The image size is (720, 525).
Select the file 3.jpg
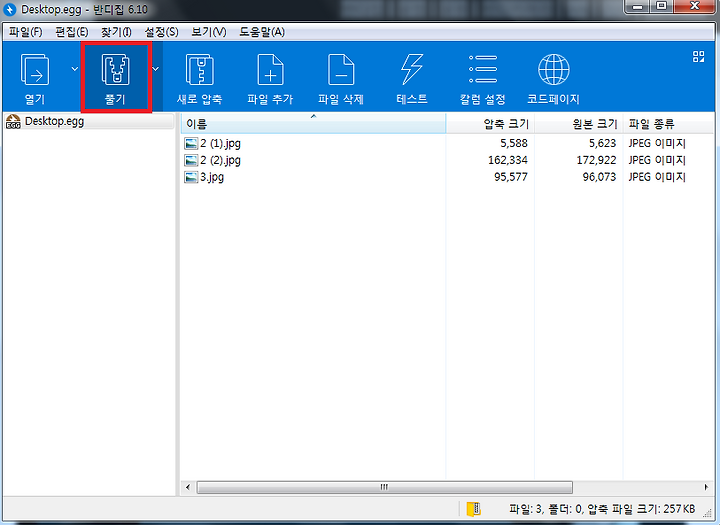pyautogui.click(x=212, y=177)
